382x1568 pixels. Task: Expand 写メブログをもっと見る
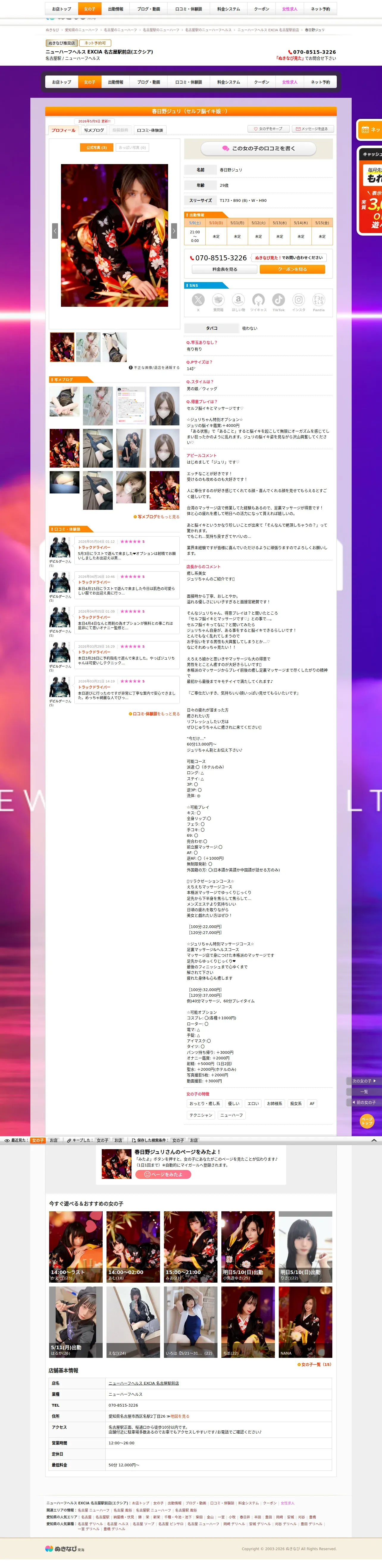tap(156, 517)
